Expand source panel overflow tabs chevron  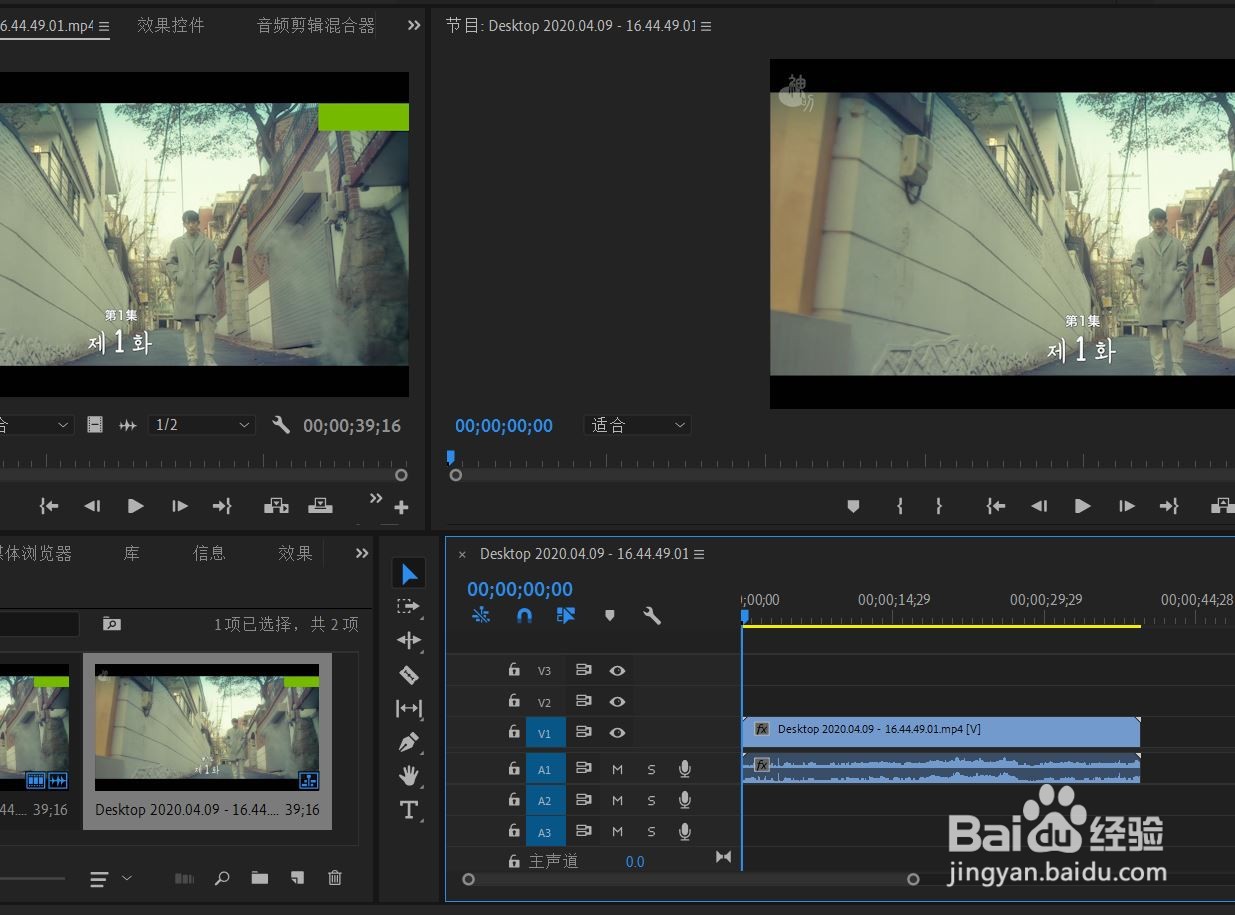[x=414, y=26]
